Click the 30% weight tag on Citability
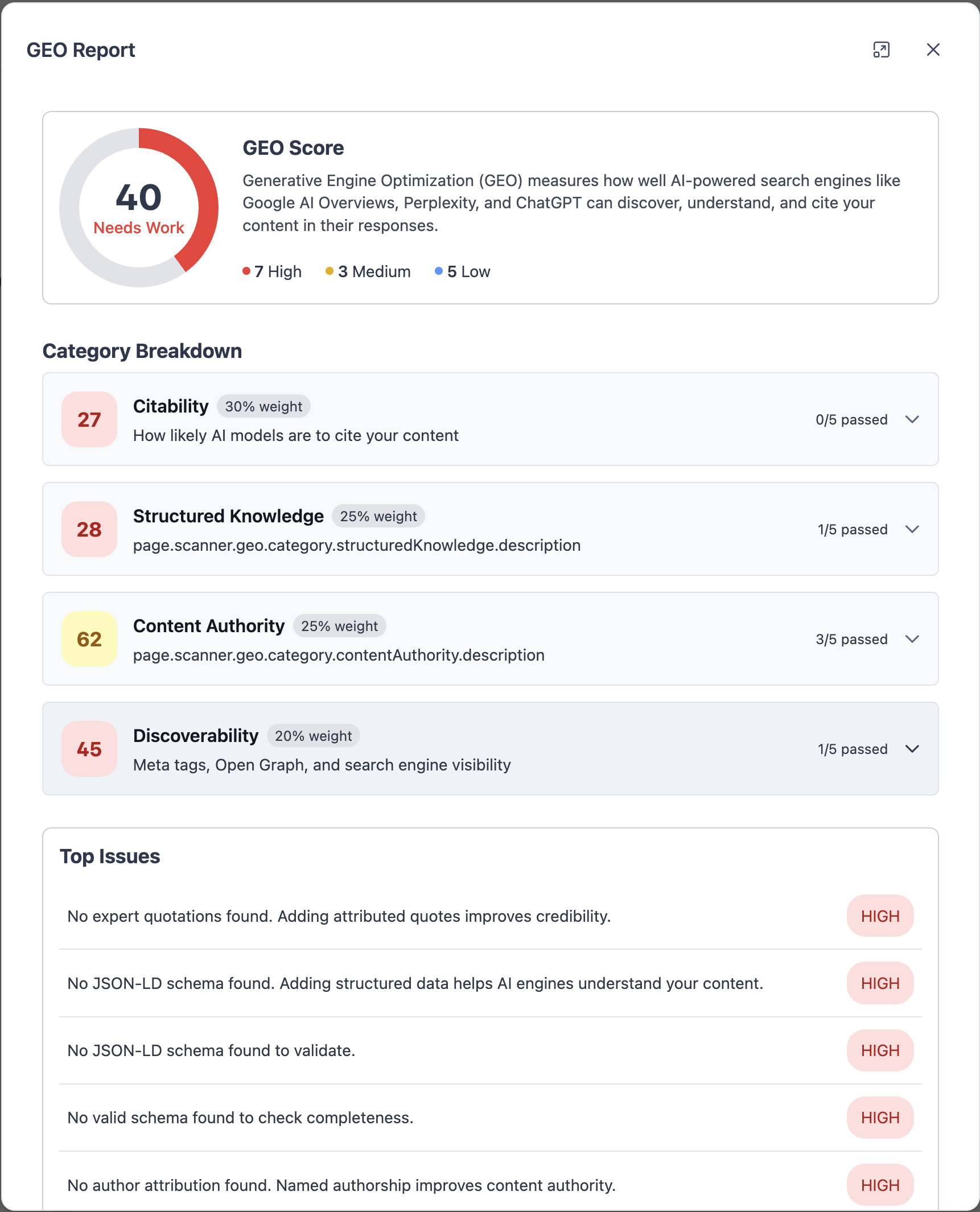 click(263, 406)
